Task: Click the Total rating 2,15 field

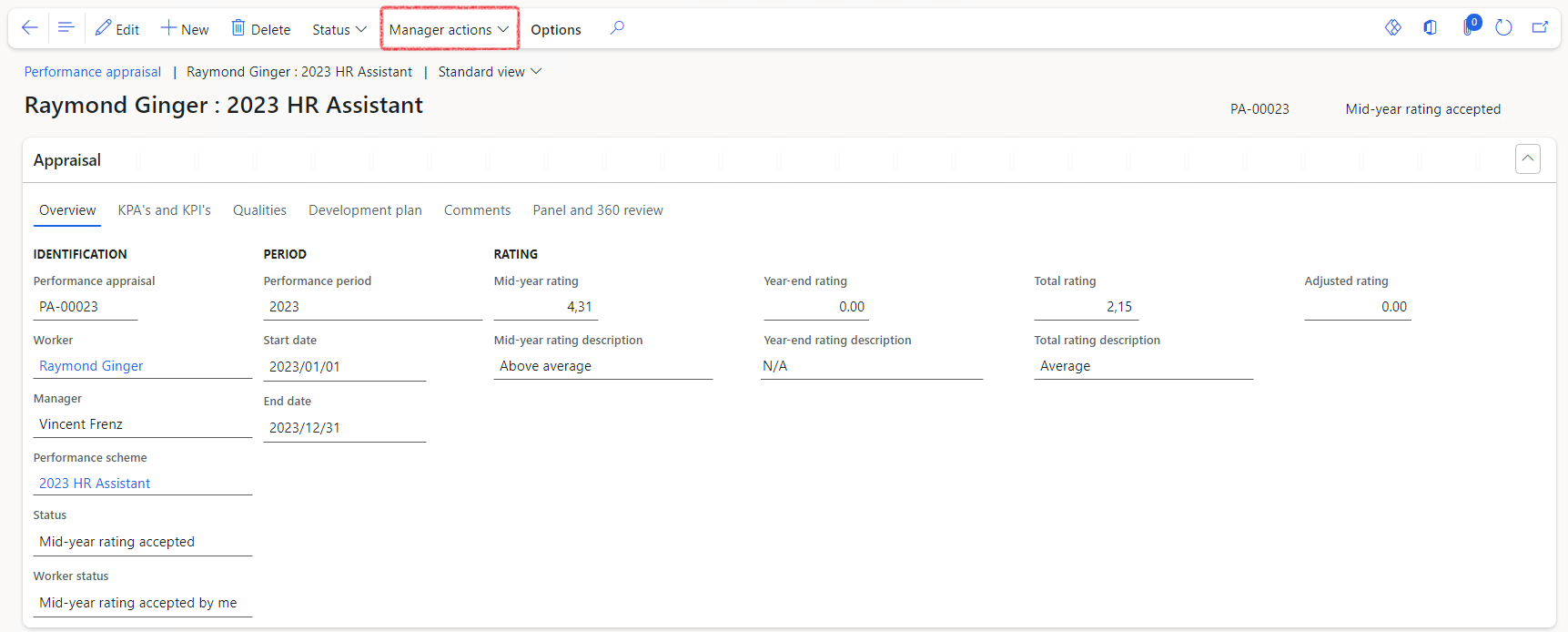Action: [x=1087, y=307]
